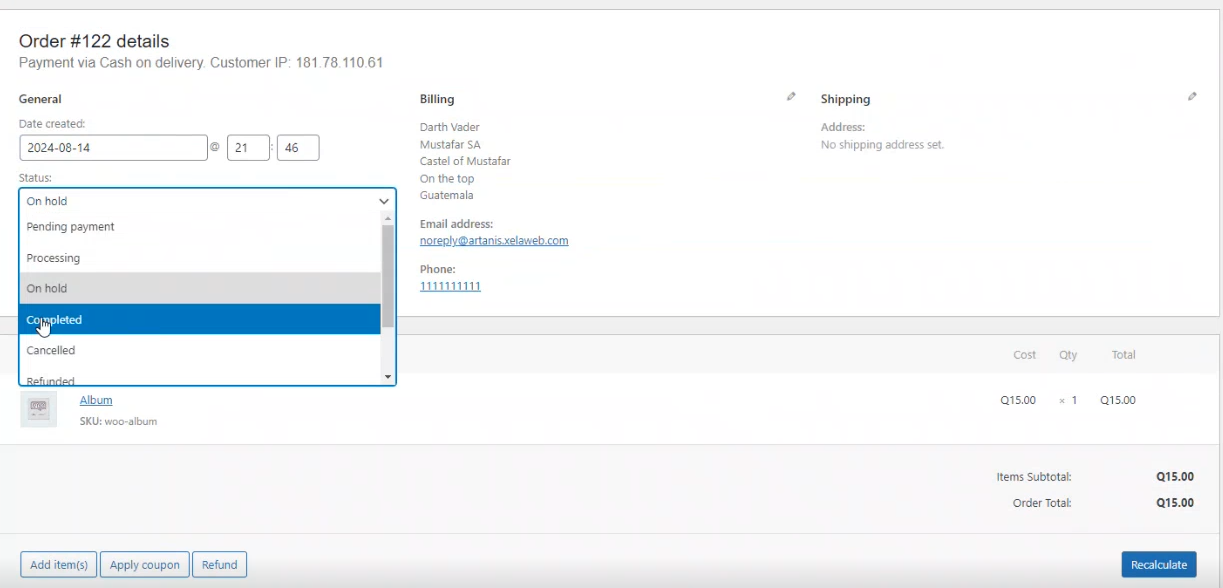
Task: Select Cancelled status option
Action: (200, 350)
